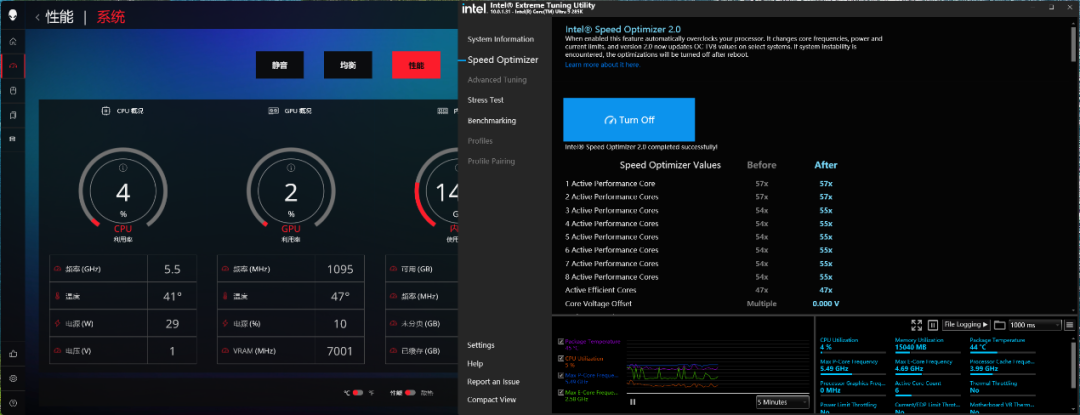Image resolution: width=1080 pixels, height=415 pixels.
Task: Click the Active Efficient Cores row
Action: [701, 290]
